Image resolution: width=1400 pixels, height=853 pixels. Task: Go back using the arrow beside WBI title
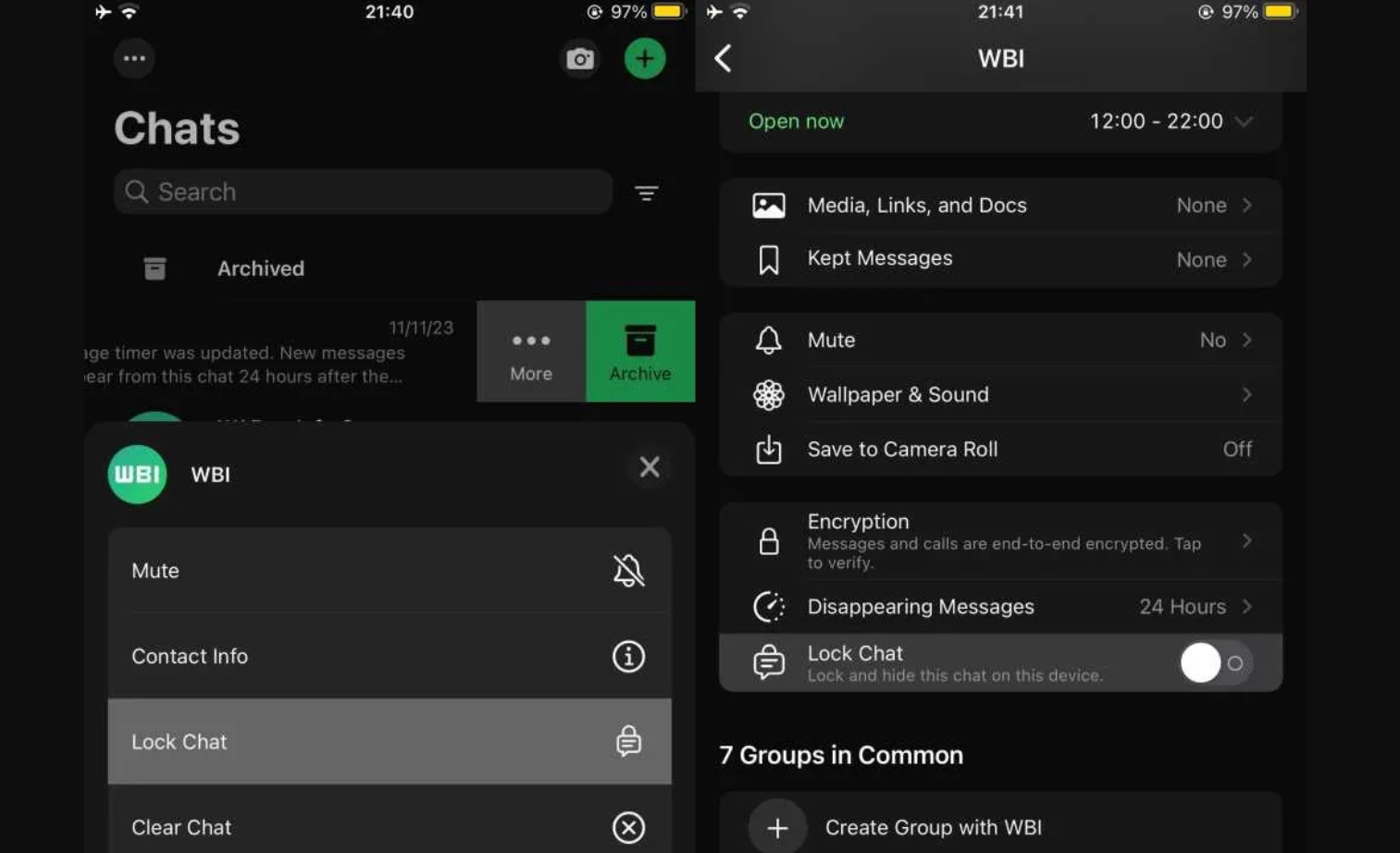pyautogui.click(x=724, y=58)
